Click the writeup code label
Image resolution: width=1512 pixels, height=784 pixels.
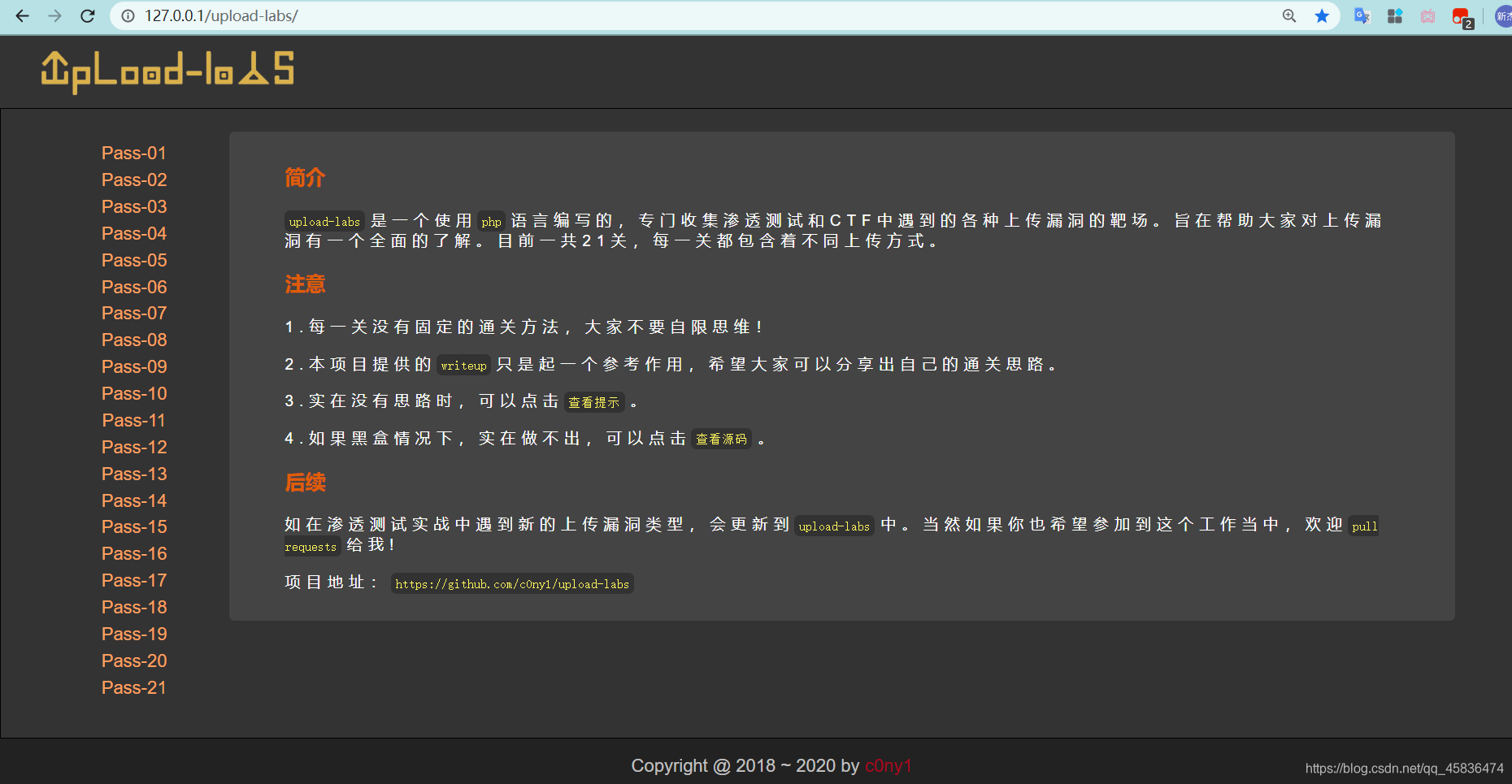tap(463, 366)
